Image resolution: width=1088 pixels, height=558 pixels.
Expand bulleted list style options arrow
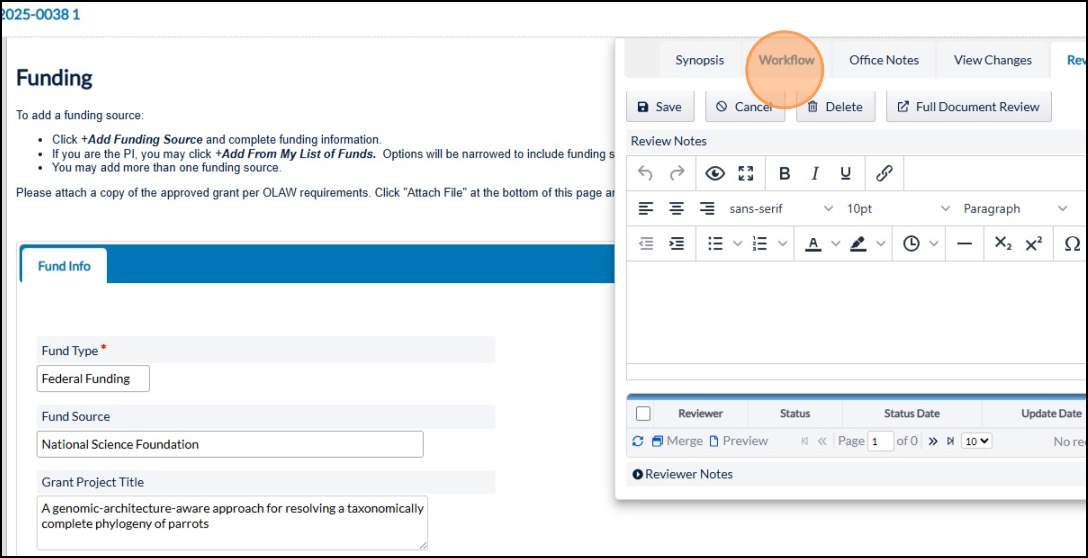click(x=737, y=244)
